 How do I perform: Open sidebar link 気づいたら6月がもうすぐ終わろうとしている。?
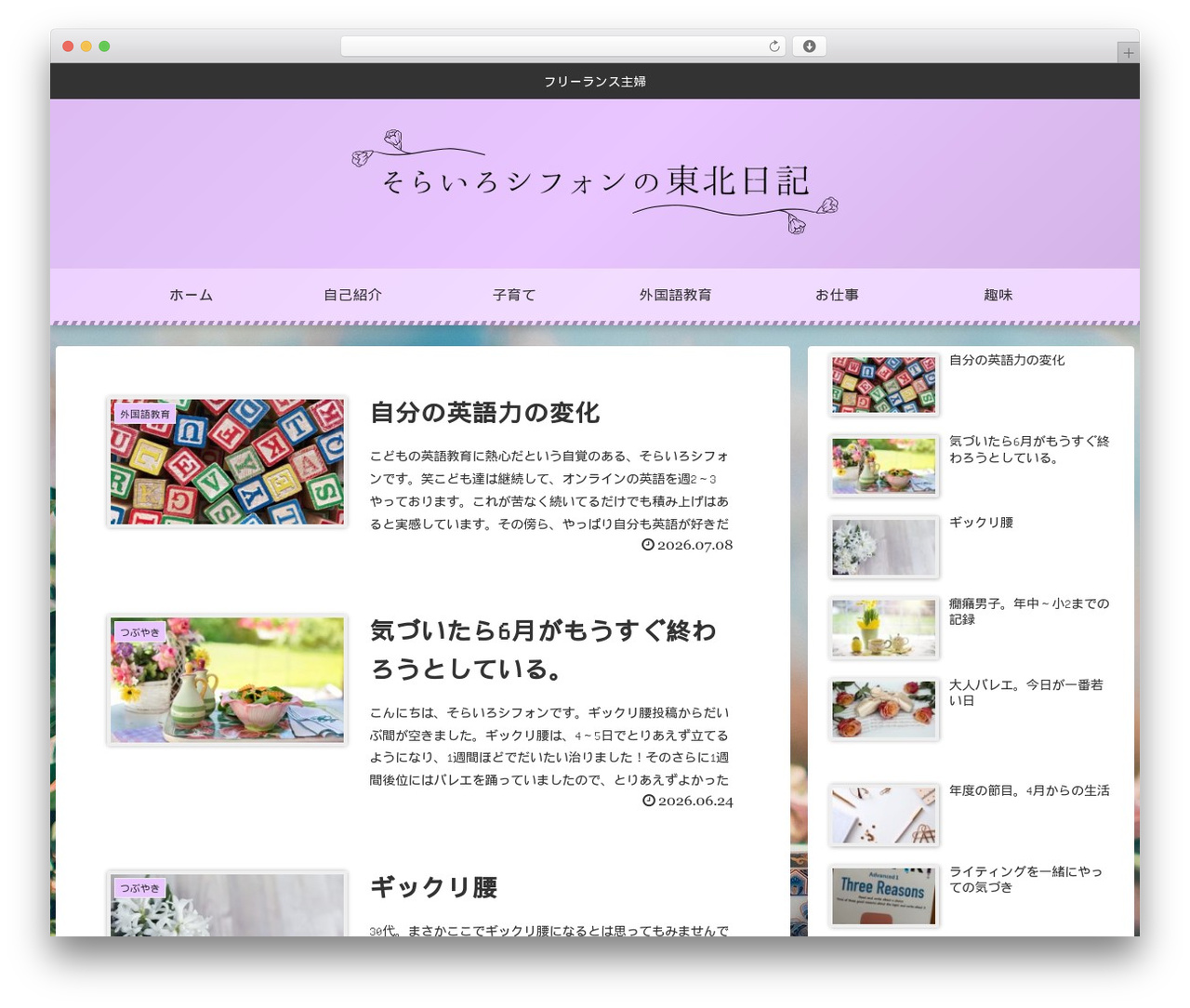tap(1029, 449)
